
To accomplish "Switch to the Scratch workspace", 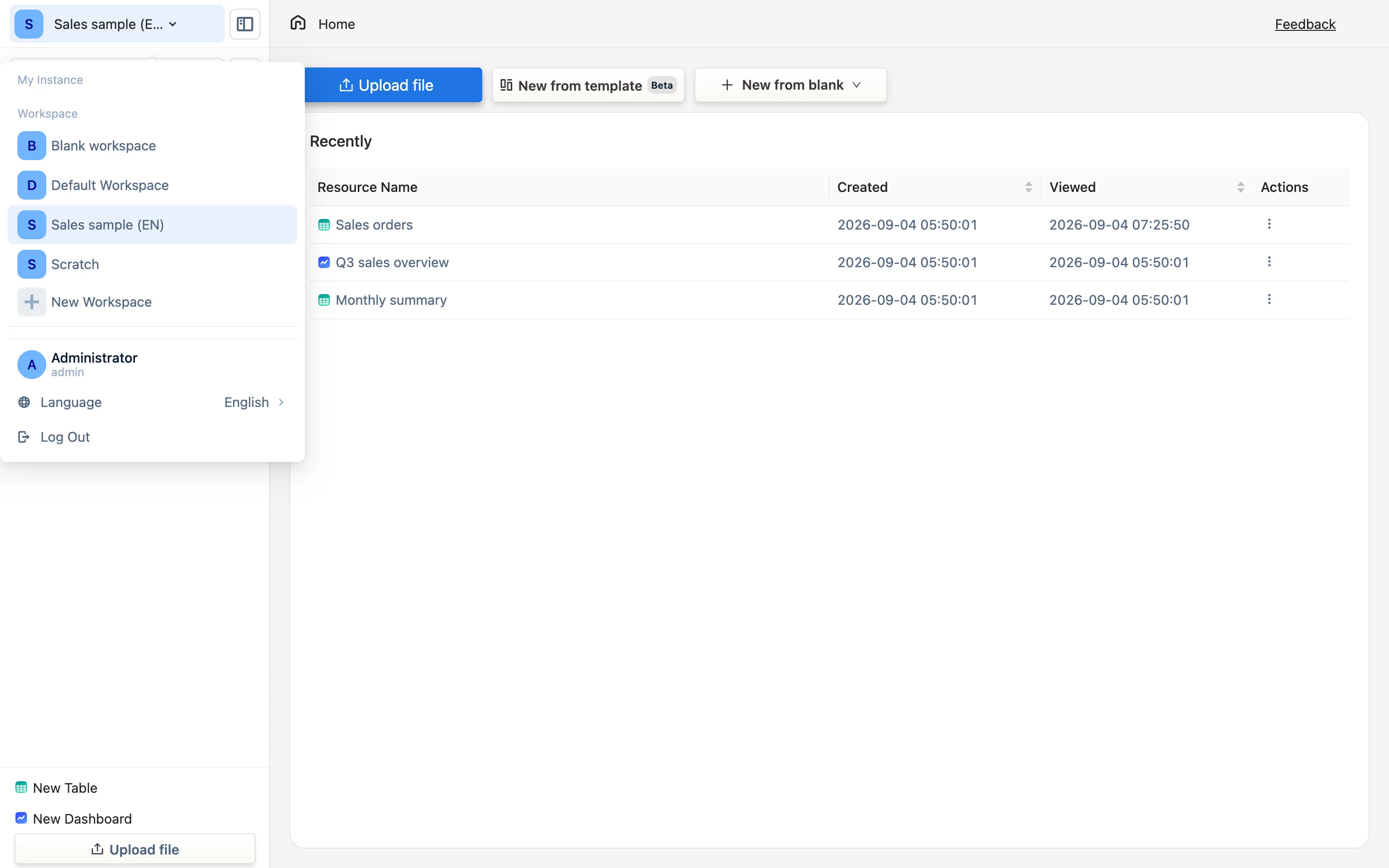I will coord(152,264).
